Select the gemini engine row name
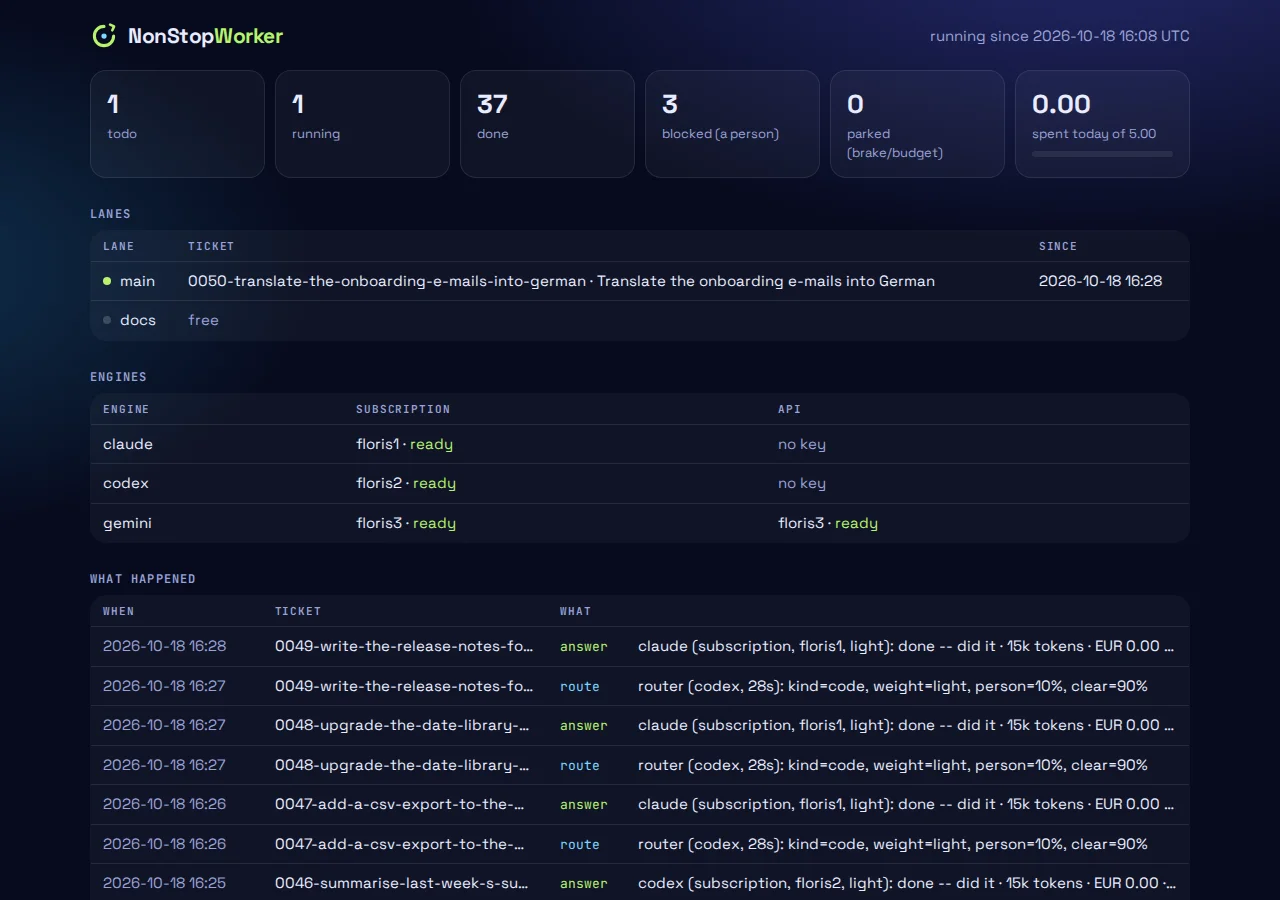Screen dimensions: 1280x900 pos(127,523)
